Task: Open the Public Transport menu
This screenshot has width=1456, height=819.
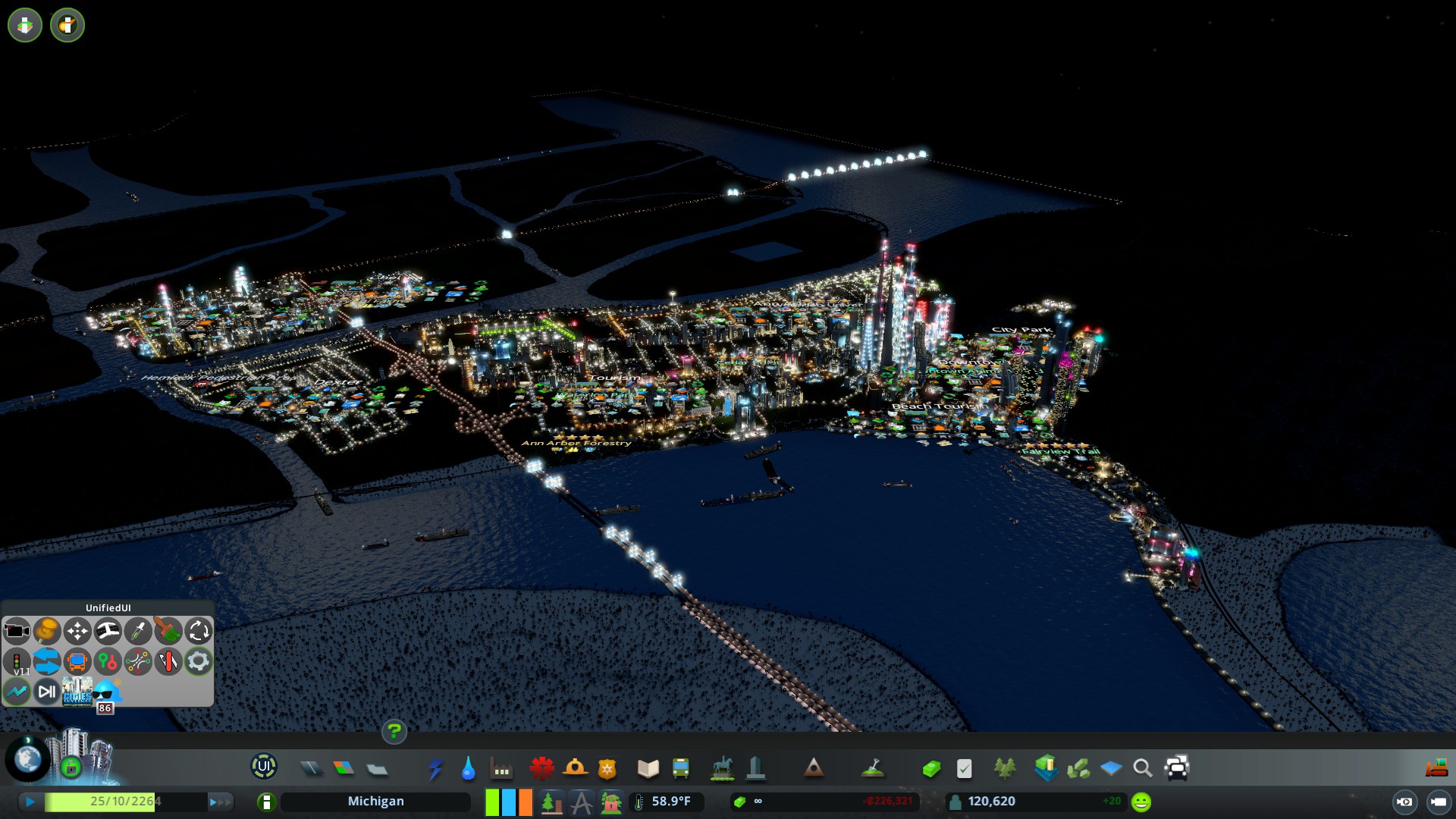Action: coord(680,769)
